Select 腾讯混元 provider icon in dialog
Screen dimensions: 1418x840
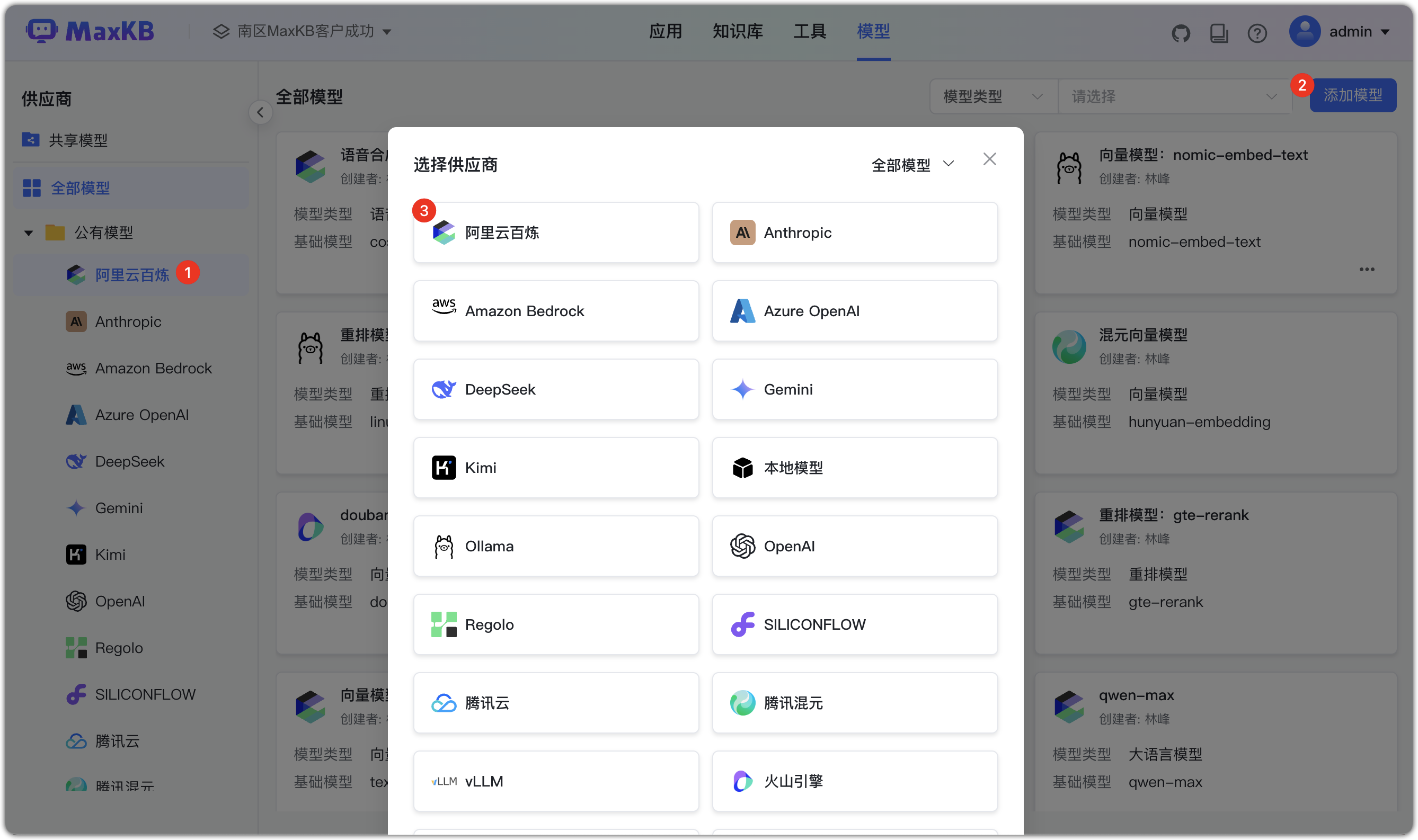(742, 703)
